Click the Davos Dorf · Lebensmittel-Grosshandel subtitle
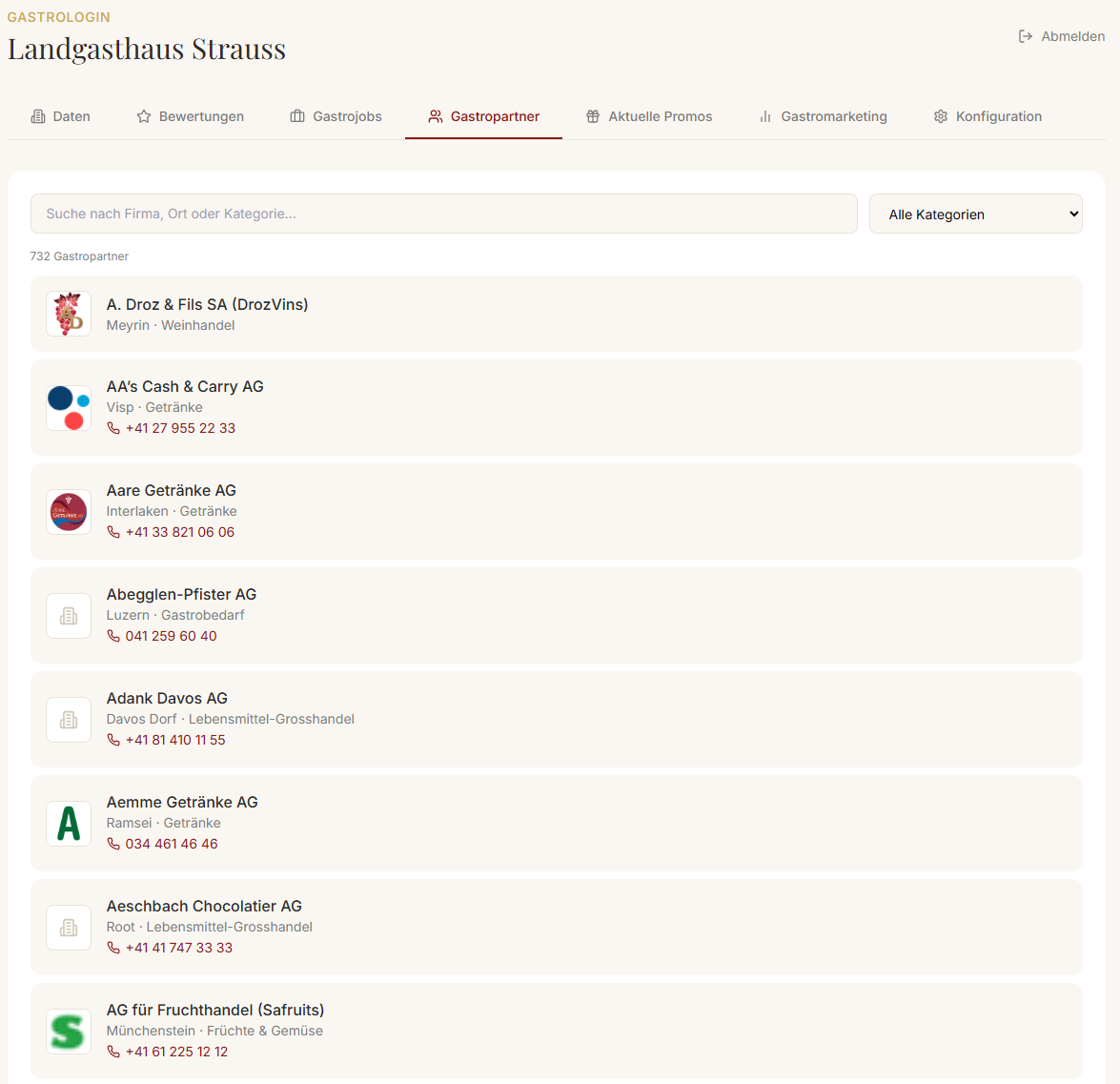 [x=230, y=719]
